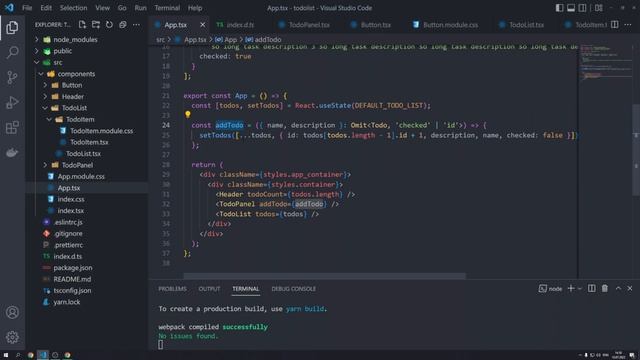
Task: Open the Windows Start button
Action: 6,355
